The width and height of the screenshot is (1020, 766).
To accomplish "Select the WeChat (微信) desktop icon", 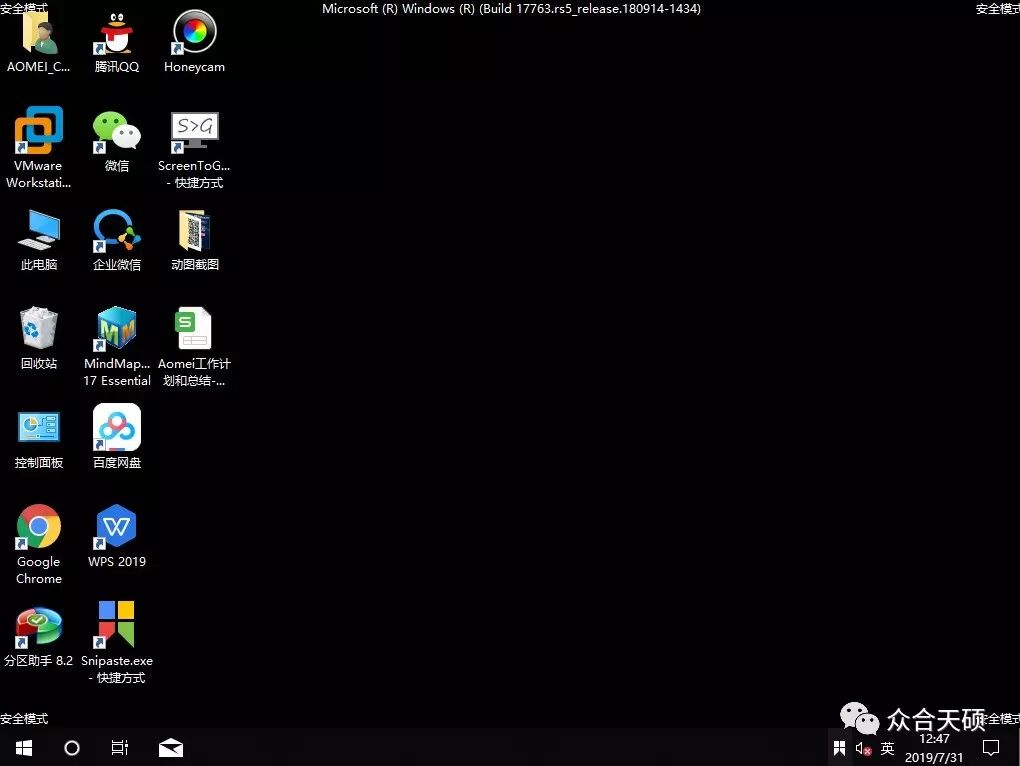I will tap(116, 132).
